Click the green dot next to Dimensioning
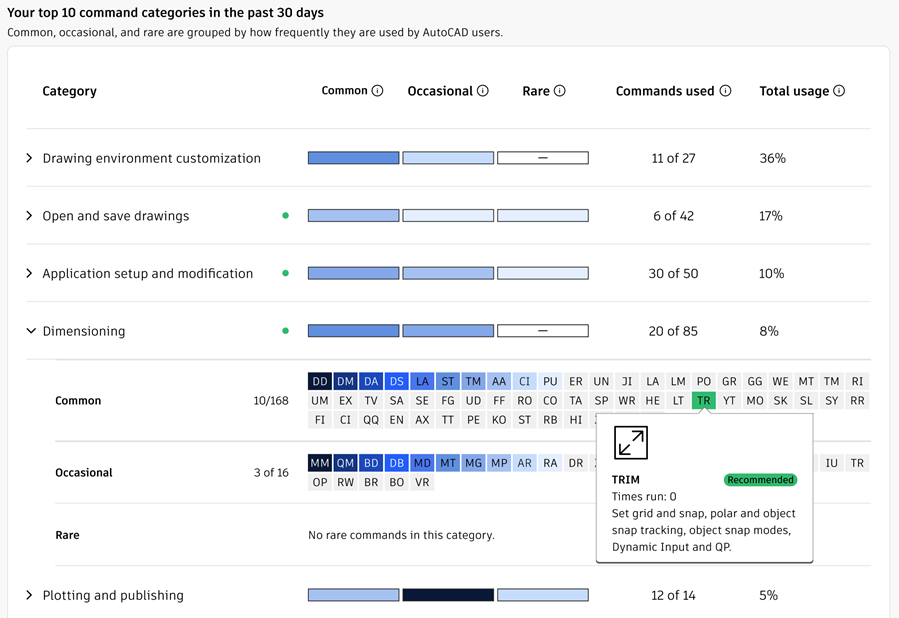This screenshot has width=899, height=618. point(286,331)
